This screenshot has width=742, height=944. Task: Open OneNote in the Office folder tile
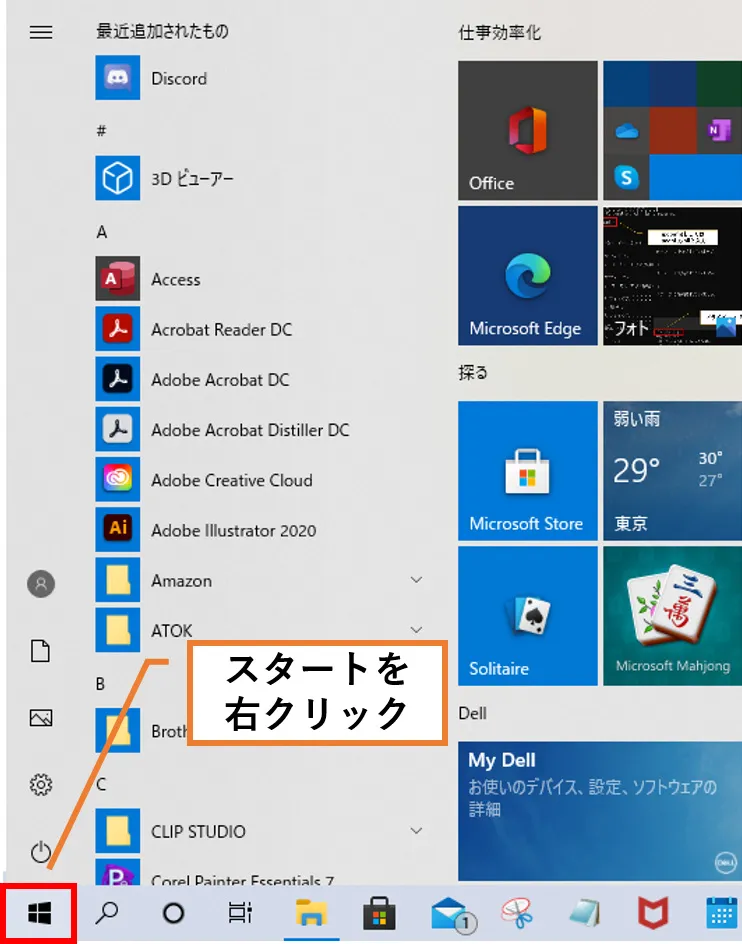coord(719,130)
